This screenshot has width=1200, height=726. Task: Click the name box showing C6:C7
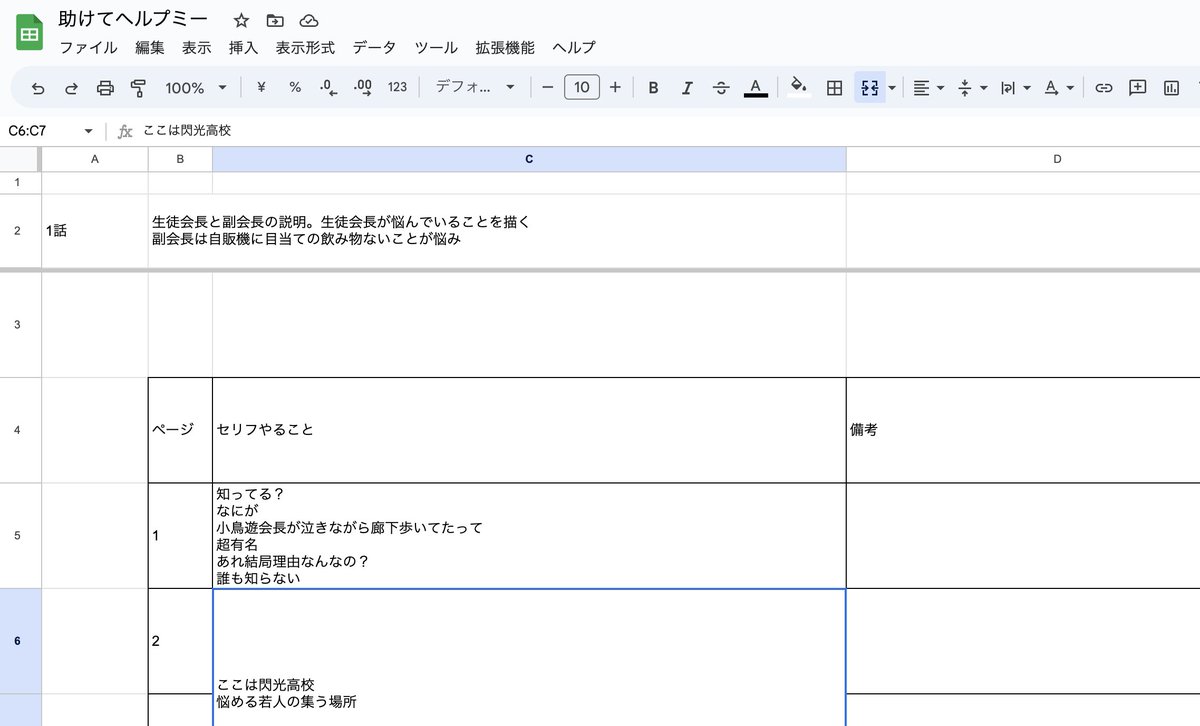point(40,131)
